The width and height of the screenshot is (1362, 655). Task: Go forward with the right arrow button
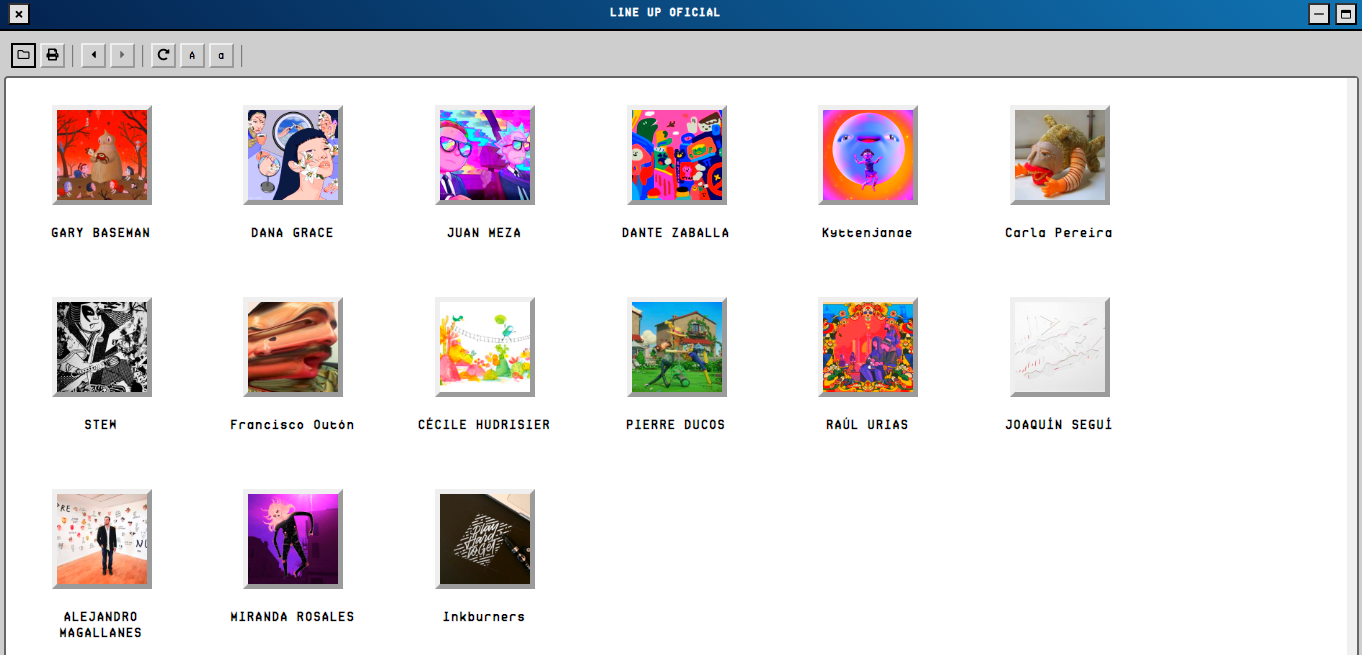(122, 55)
